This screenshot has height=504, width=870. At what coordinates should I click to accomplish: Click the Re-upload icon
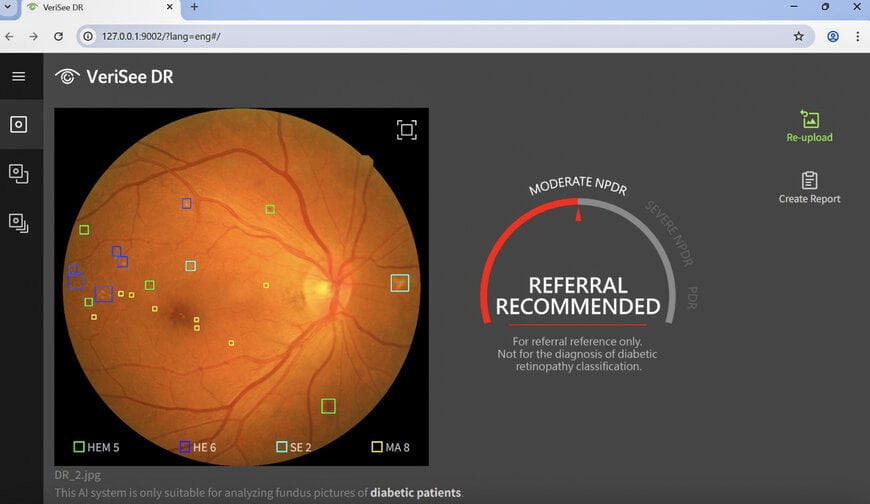(810, 119)
